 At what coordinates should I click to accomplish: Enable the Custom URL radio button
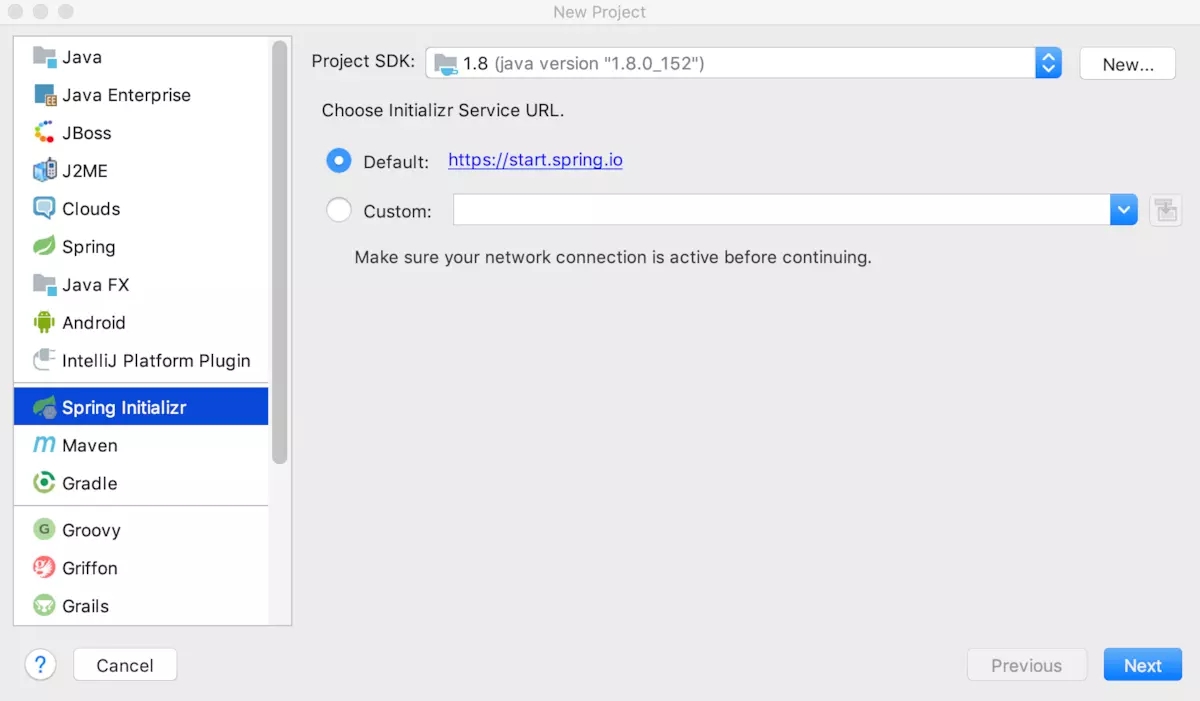[339, 211]
